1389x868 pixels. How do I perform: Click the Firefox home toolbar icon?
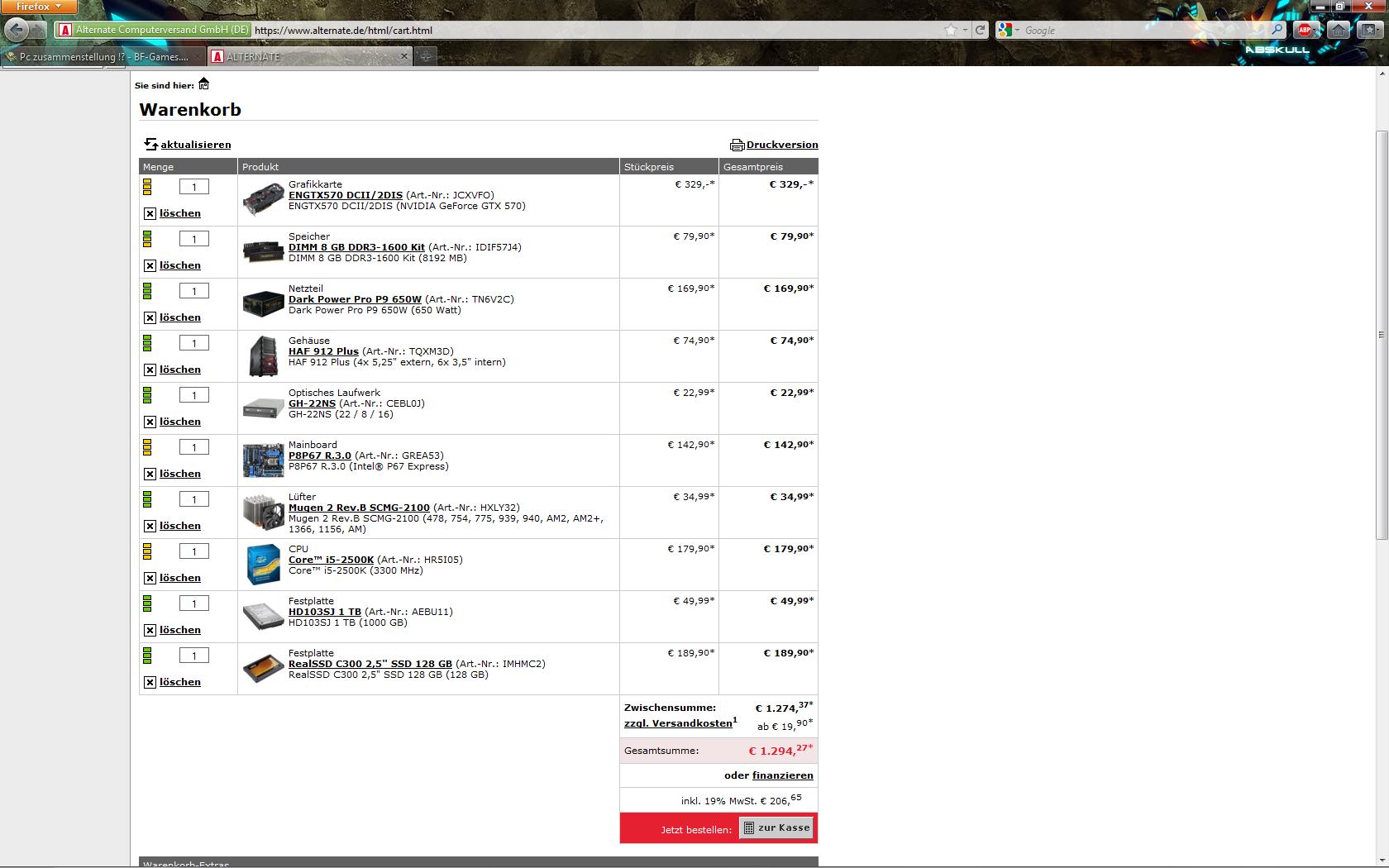point(1338,30)
